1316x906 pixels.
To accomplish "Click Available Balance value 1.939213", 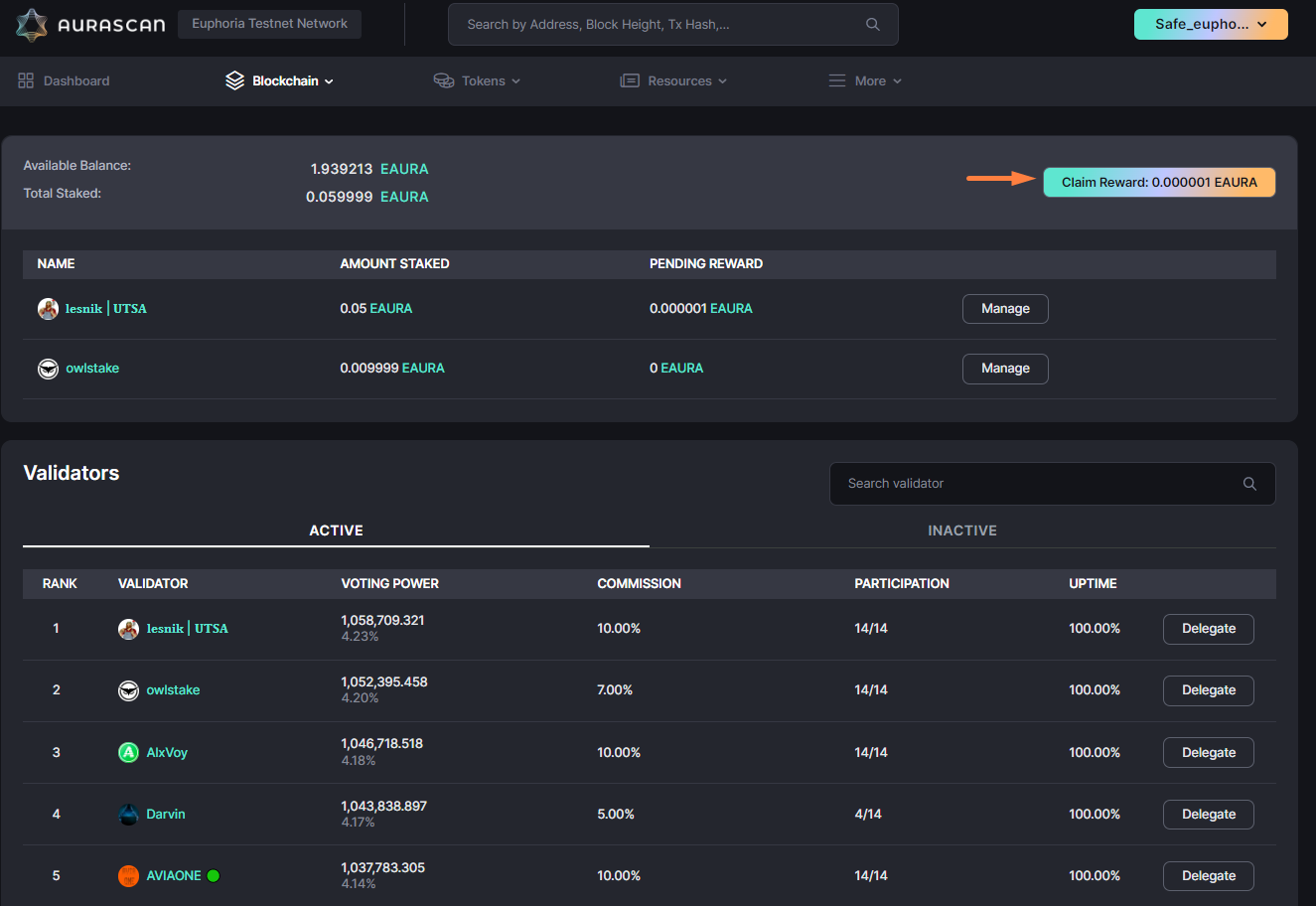I will [342, 169].
